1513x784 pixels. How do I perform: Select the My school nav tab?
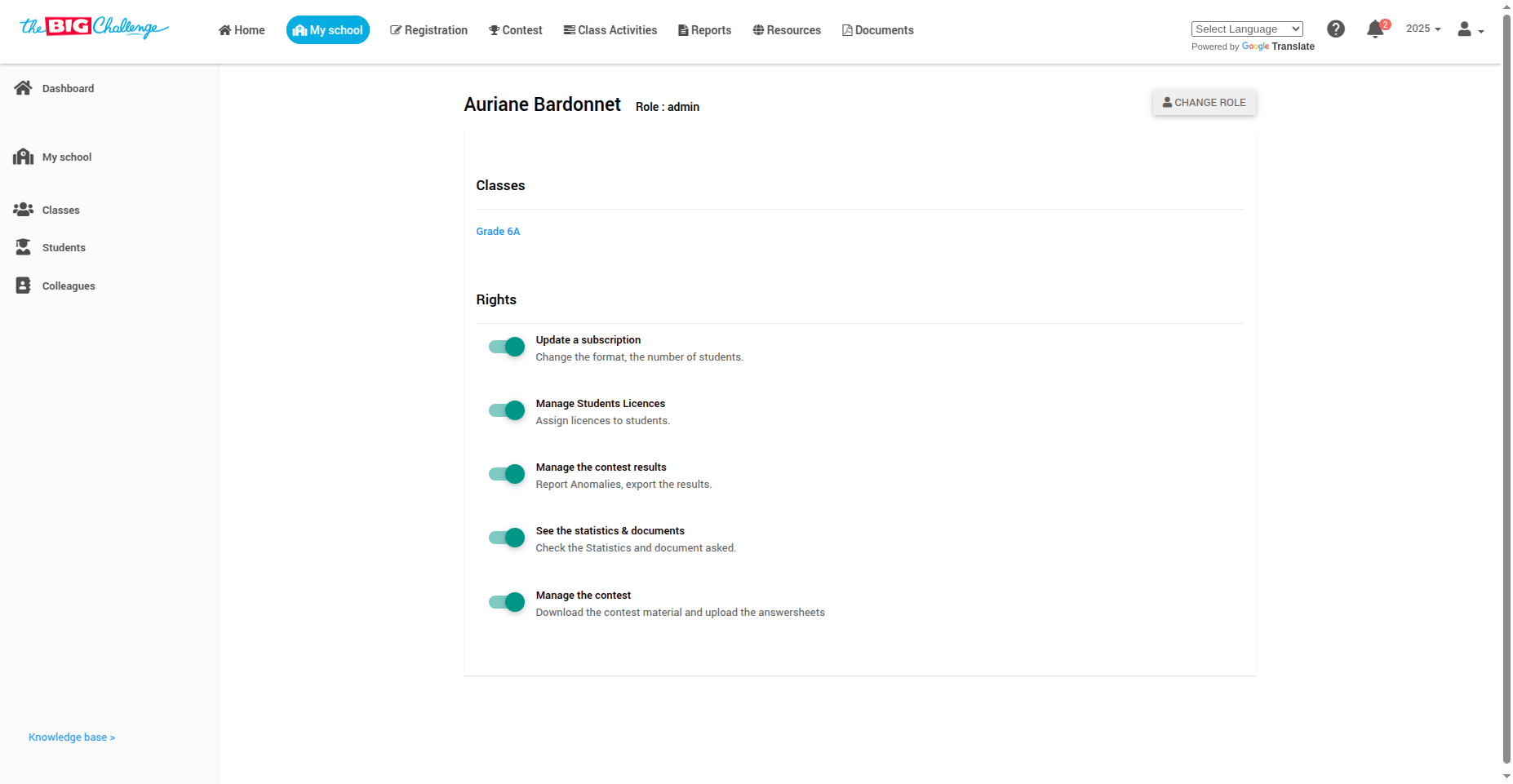click(328, 30)
